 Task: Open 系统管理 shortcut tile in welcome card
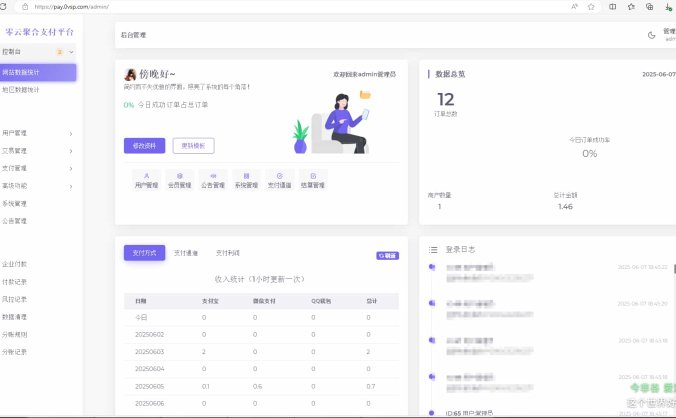(246, 180)
